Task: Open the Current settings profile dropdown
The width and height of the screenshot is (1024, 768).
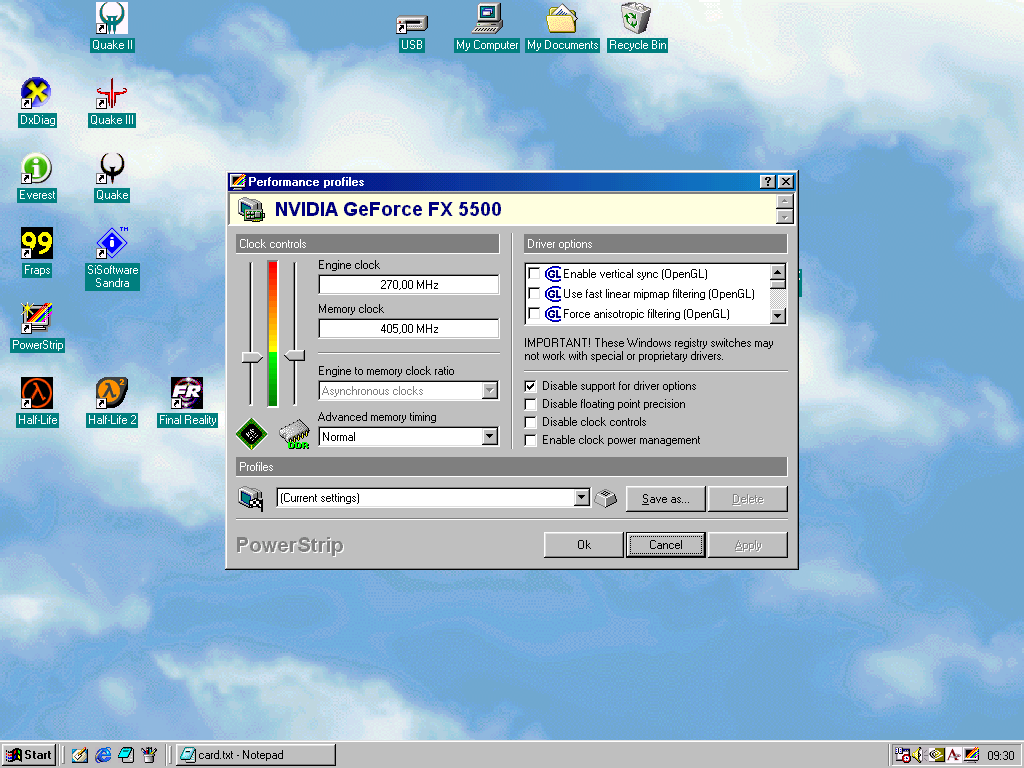Action: pos(582,498)
